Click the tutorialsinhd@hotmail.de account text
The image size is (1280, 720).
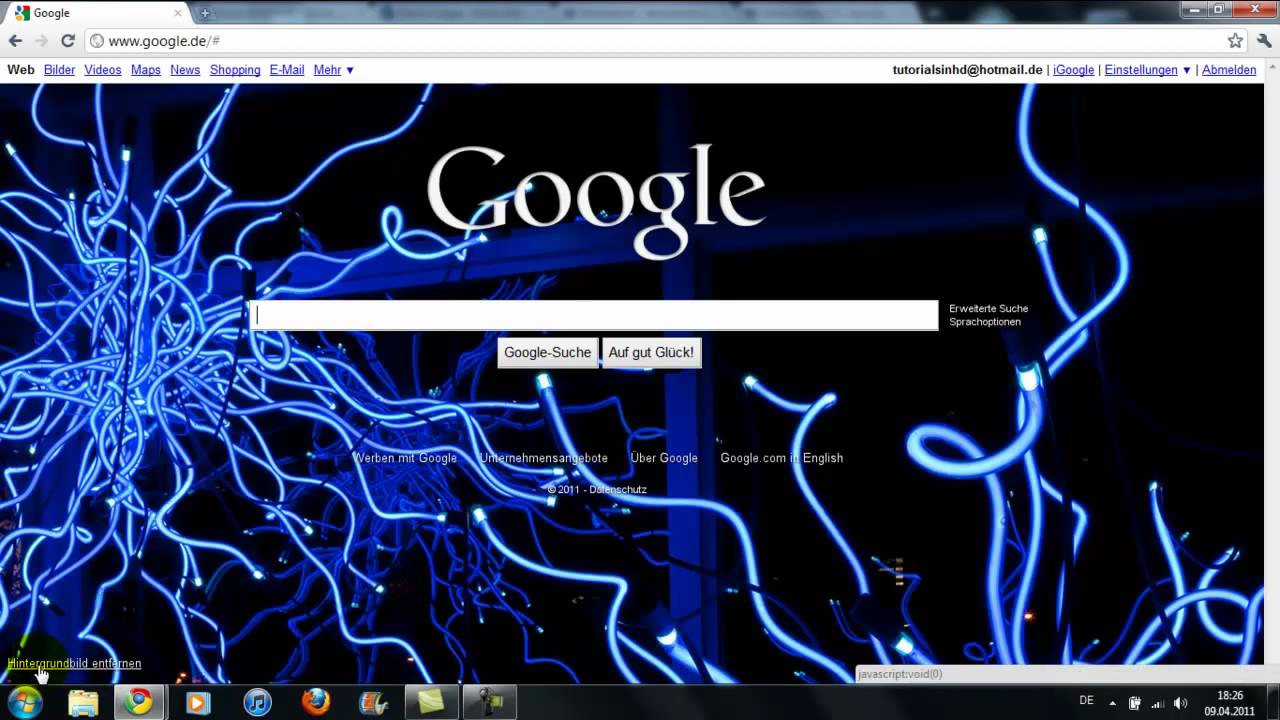point(968,70)
